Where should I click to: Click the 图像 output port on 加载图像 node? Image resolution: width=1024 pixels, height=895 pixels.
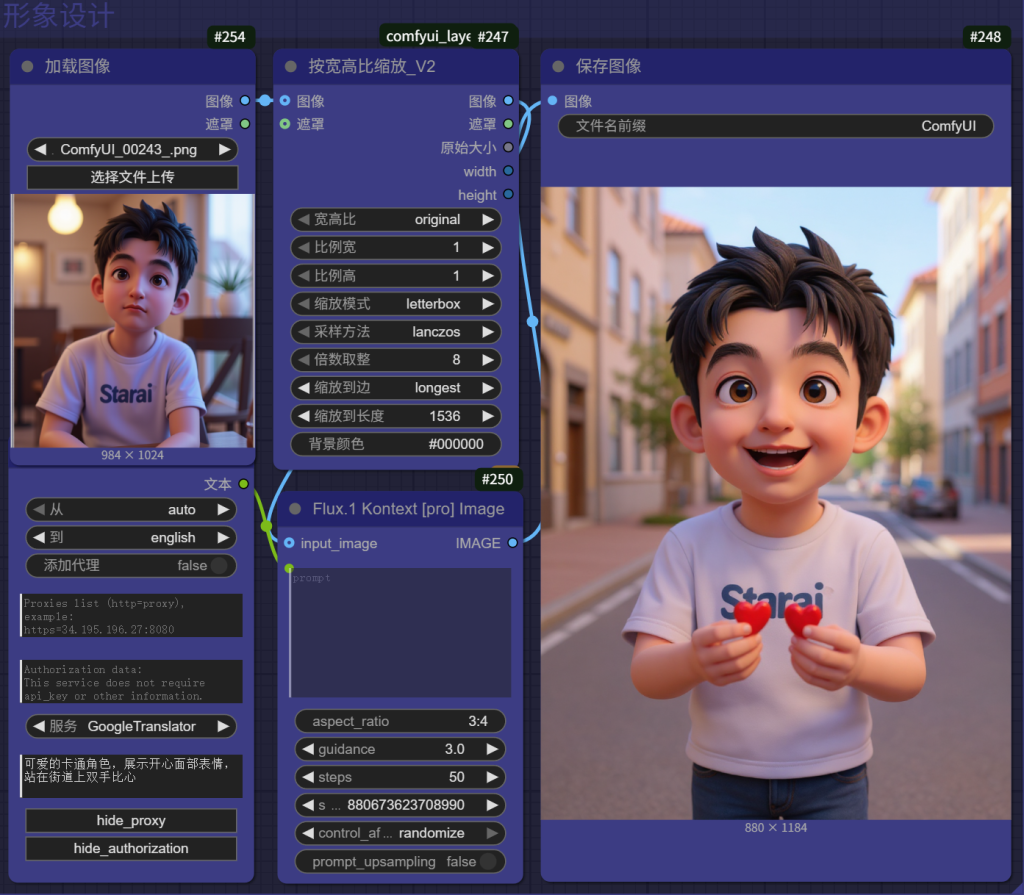(x=245, y=101)
